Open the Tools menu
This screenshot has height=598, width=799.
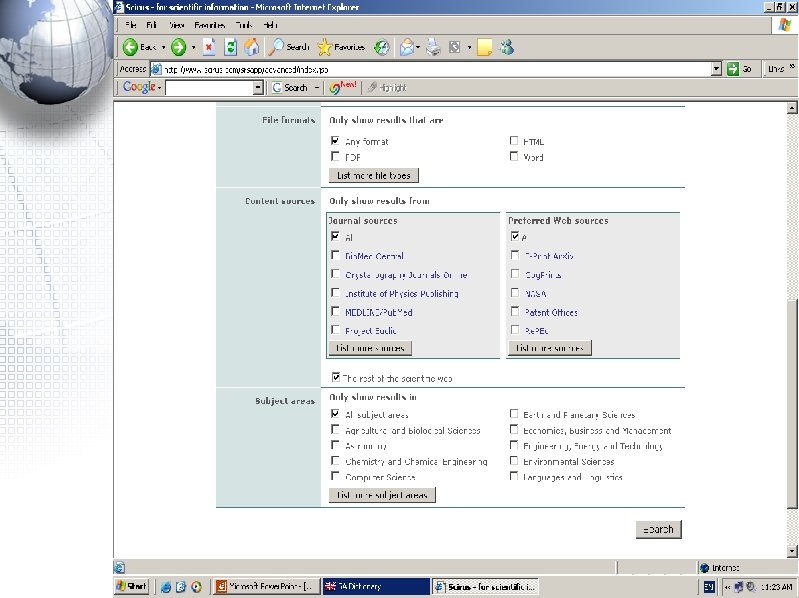coord(245,24)
